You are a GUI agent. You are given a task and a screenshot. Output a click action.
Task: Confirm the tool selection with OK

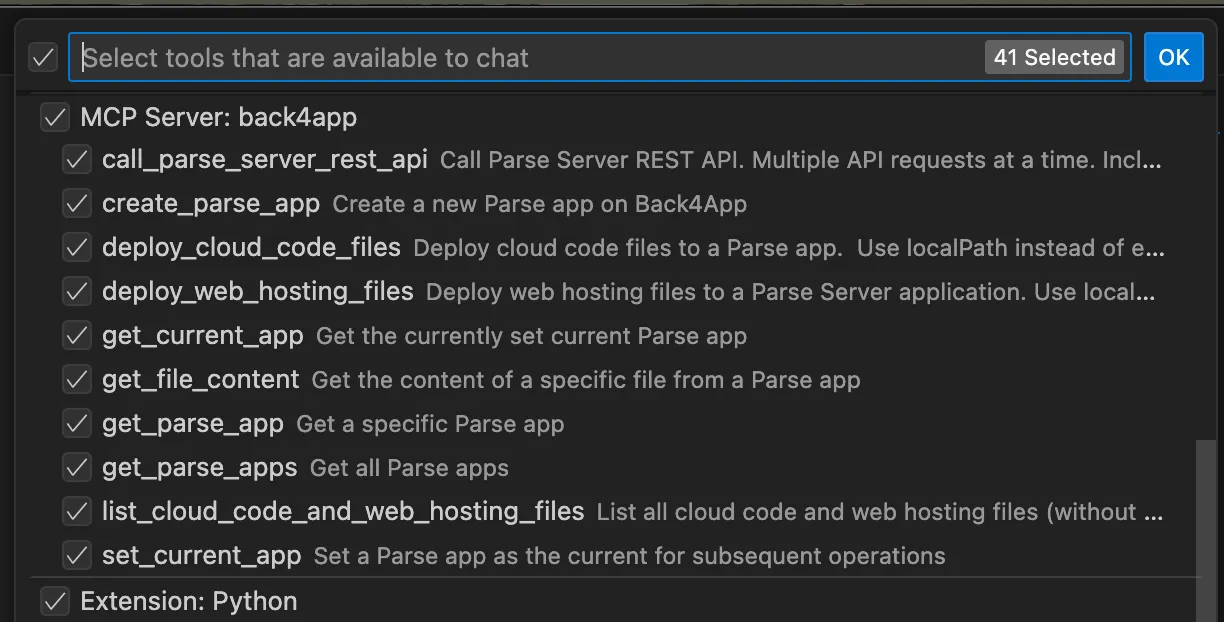point(1173,57)
